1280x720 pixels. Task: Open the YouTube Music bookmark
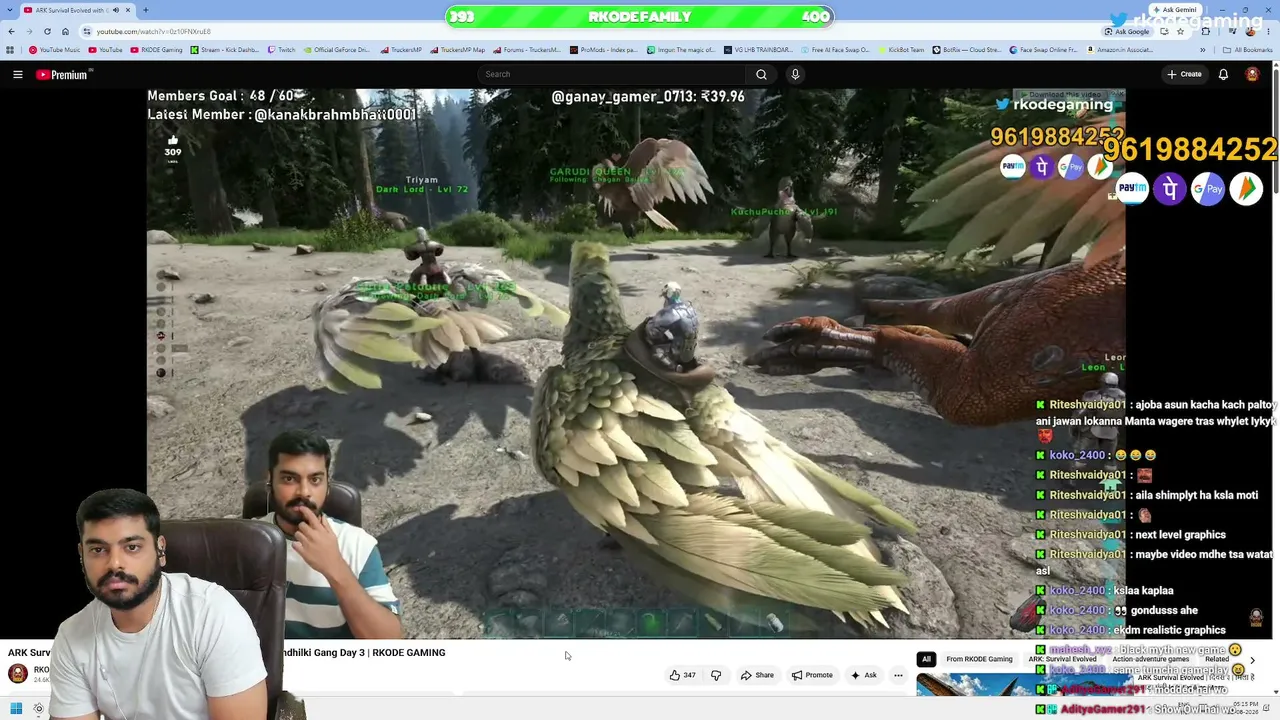[55, 50]
